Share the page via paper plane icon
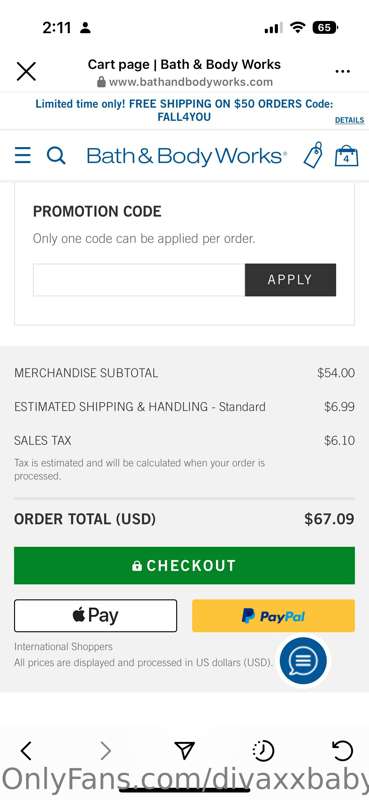 coord(184,750)
